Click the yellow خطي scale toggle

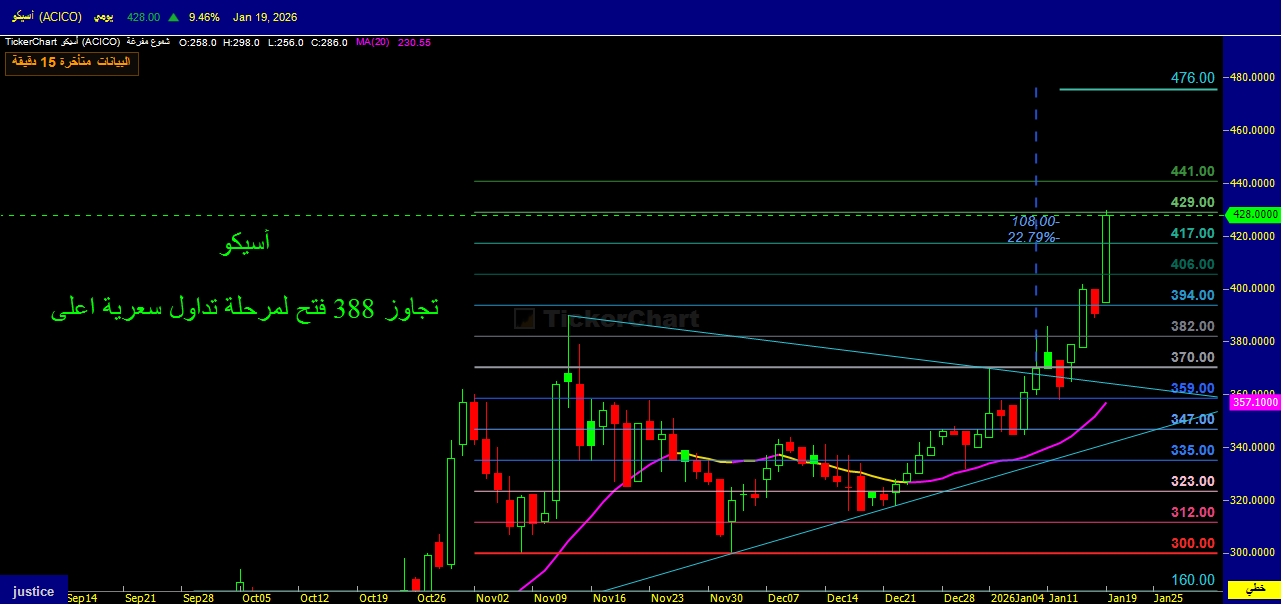coord(1261,588)
